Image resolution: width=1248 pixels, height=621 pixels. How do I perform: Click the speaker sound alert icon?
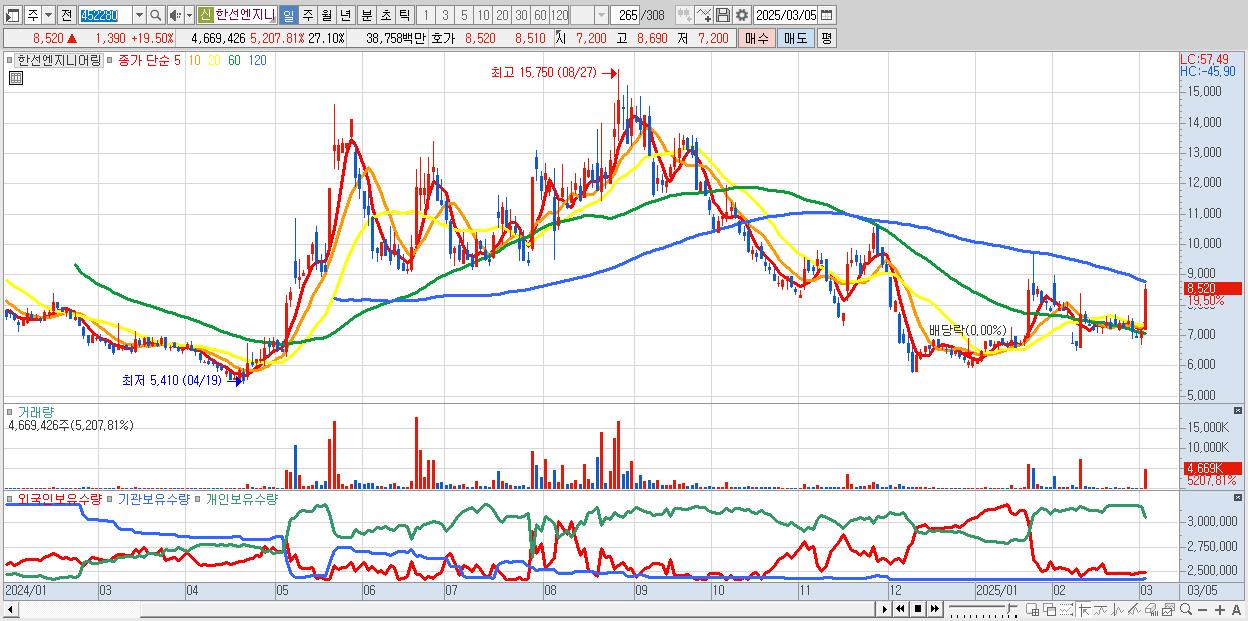click(175, 15)
